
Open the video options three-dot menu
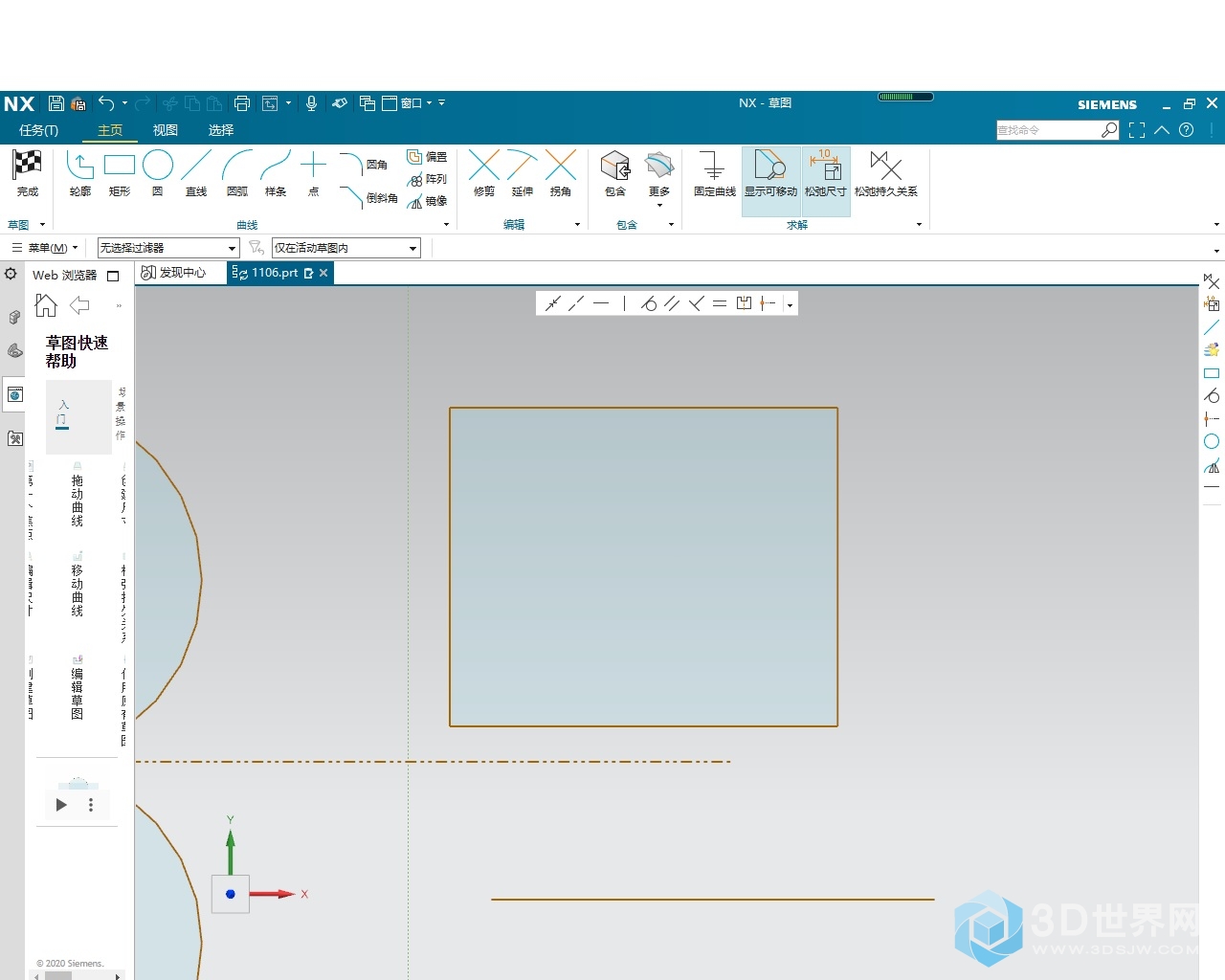point(91,805)
